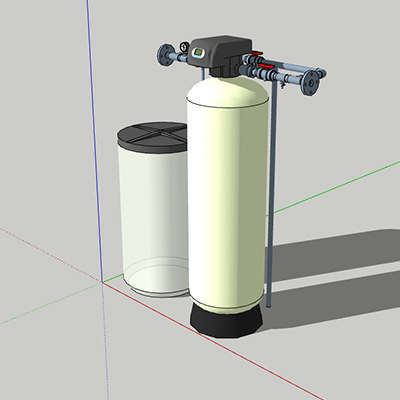Select the right pipe flange

(310, 83)
